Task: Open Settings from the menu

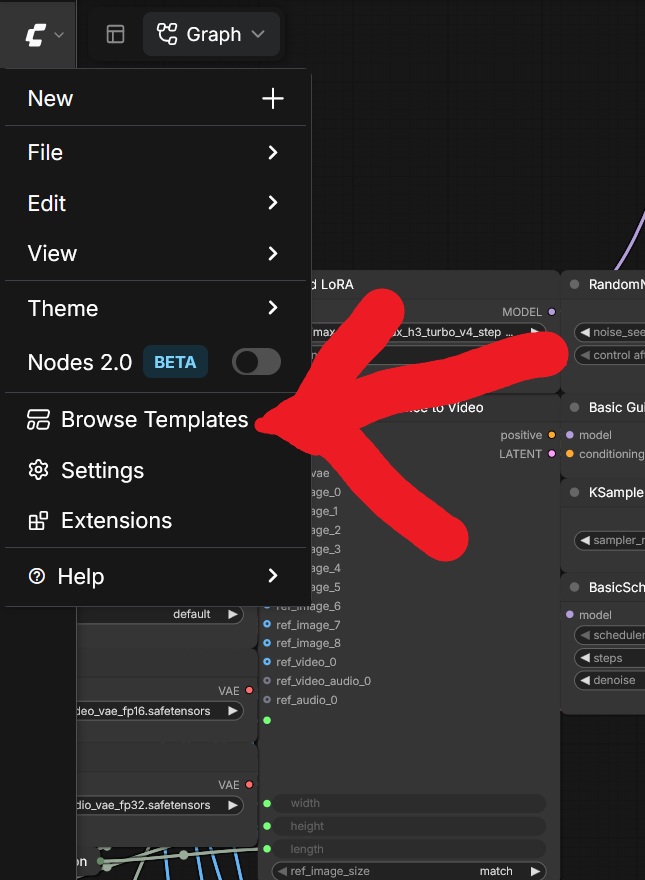Action: coord(155,470)
